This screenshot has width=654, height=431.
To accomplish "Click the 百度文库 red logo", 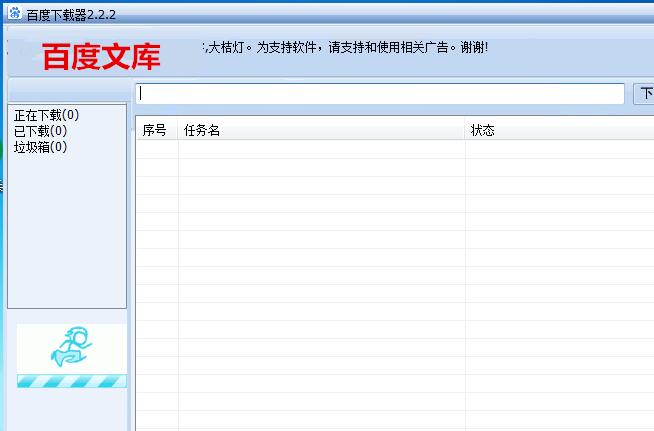I will point(101,56).
